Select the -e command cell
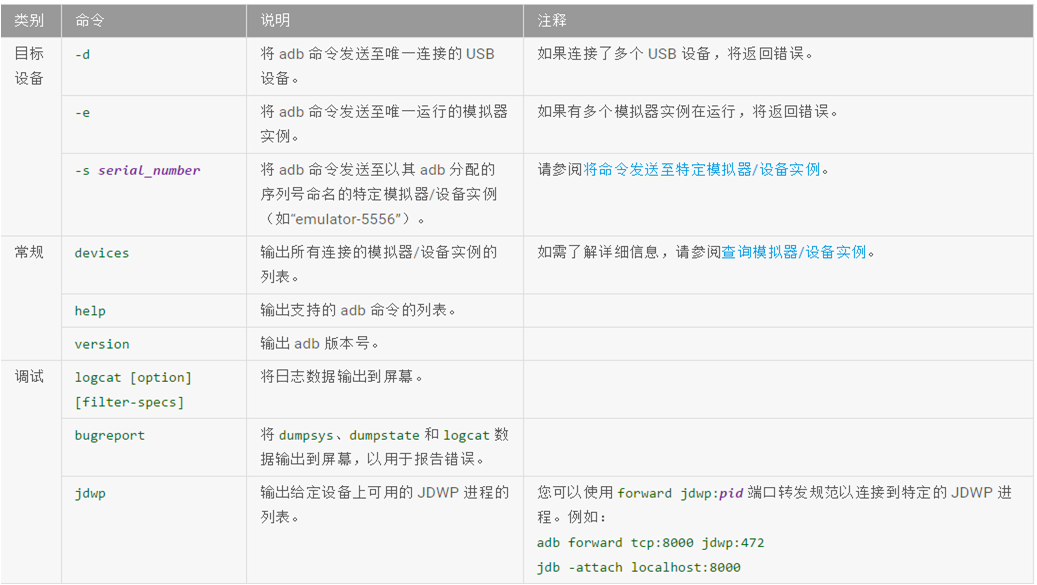The height and width of the screenshot is (585, 1037). [82, 111]
